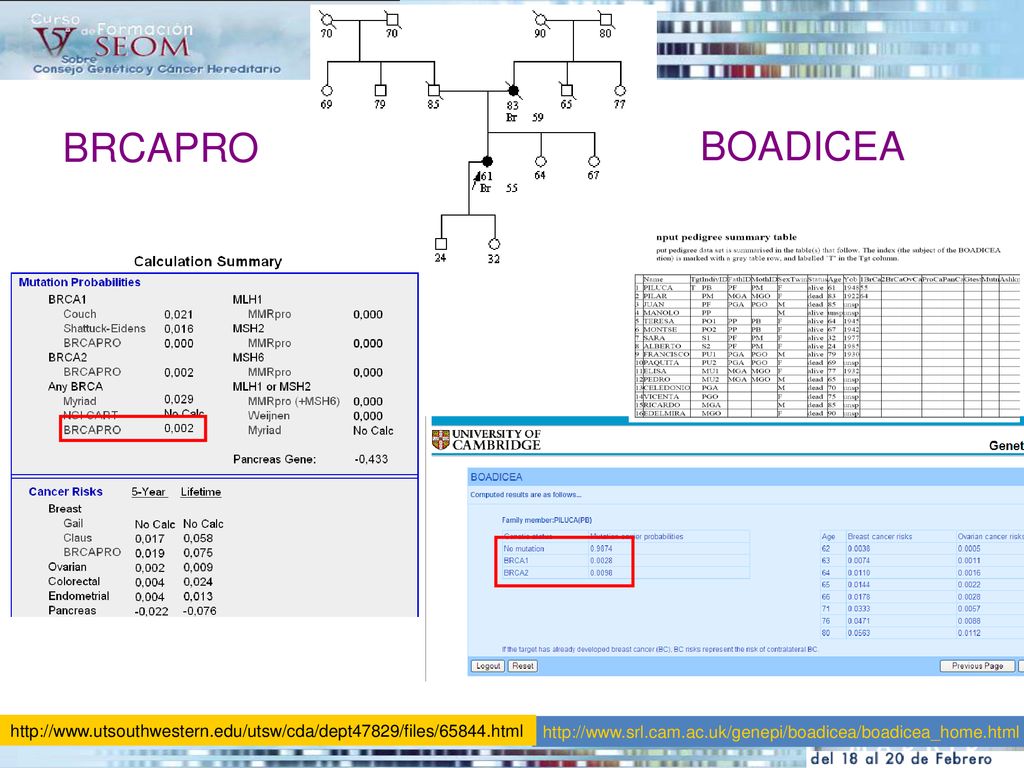
Task: Click the crossed square labeled 85
Action: pyautogui.click(x=434, y=90)
